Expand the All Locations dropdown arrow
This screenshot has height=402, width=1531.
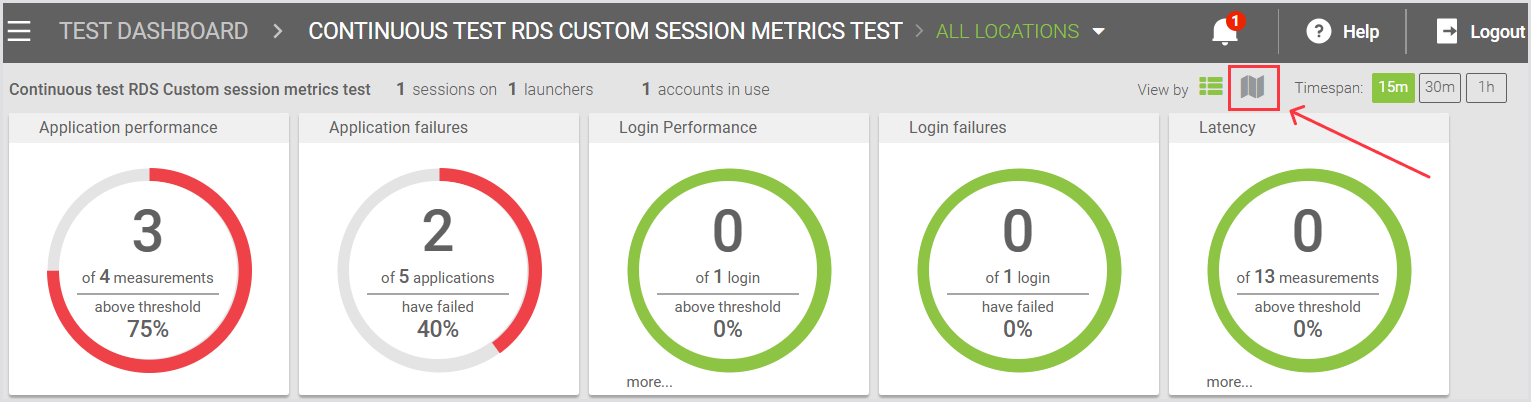[1099, 32]
